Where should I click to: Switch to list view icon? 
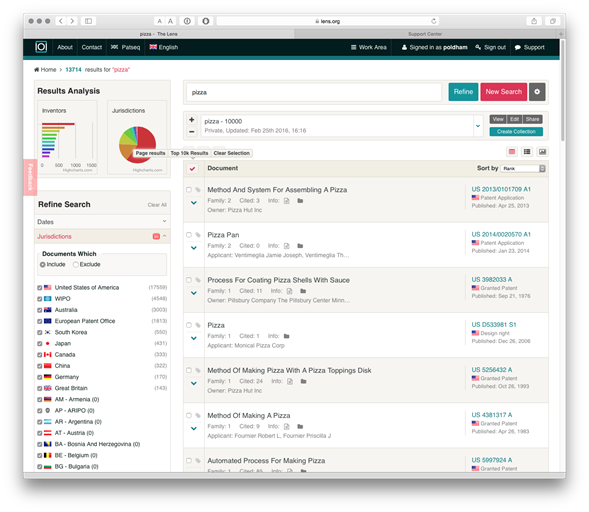point(527,152)
